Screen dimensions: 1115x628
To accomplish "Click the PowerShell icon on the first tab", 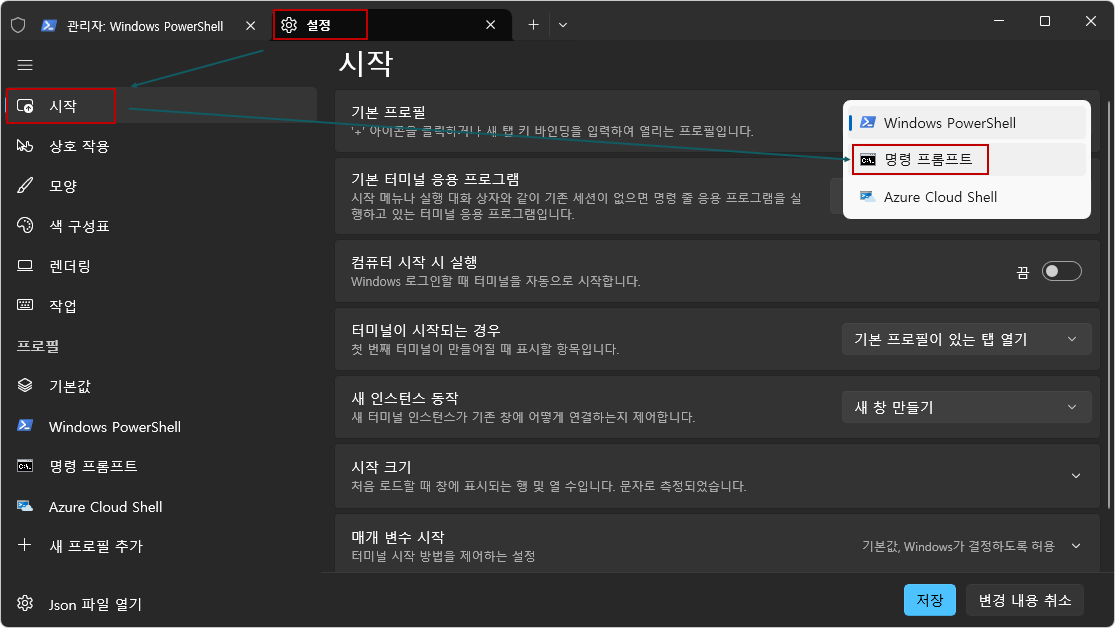I will click(x=49, y=26).
